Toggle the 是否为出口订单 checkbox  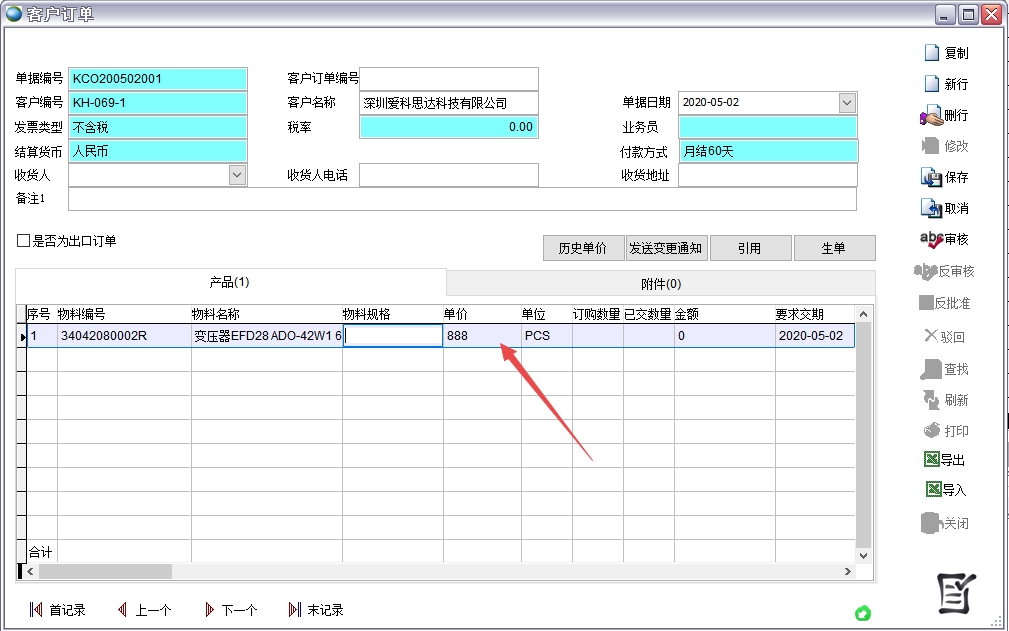coord(24,241)
